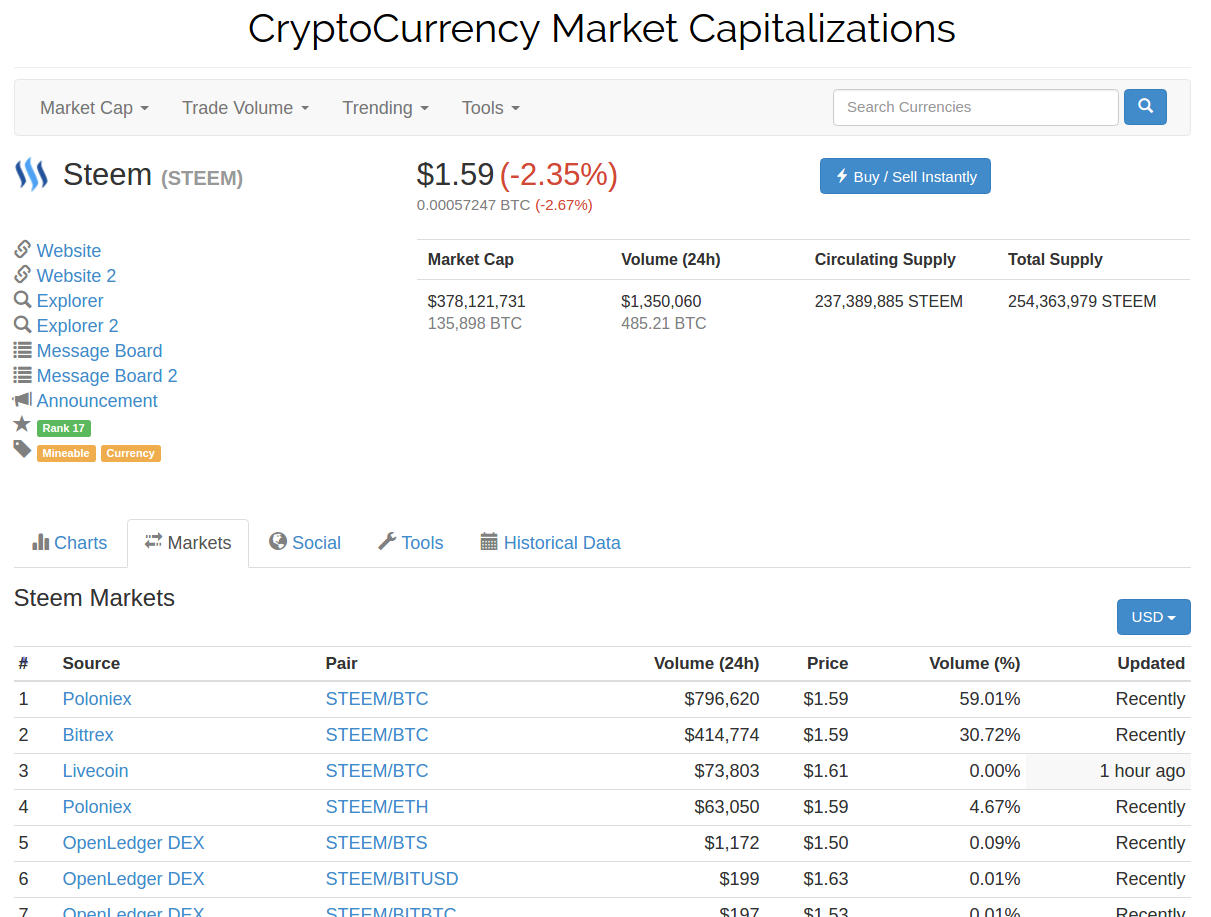Click the tag icon beside Mineable
1211x917 pixels.
[x=22, y=449]
